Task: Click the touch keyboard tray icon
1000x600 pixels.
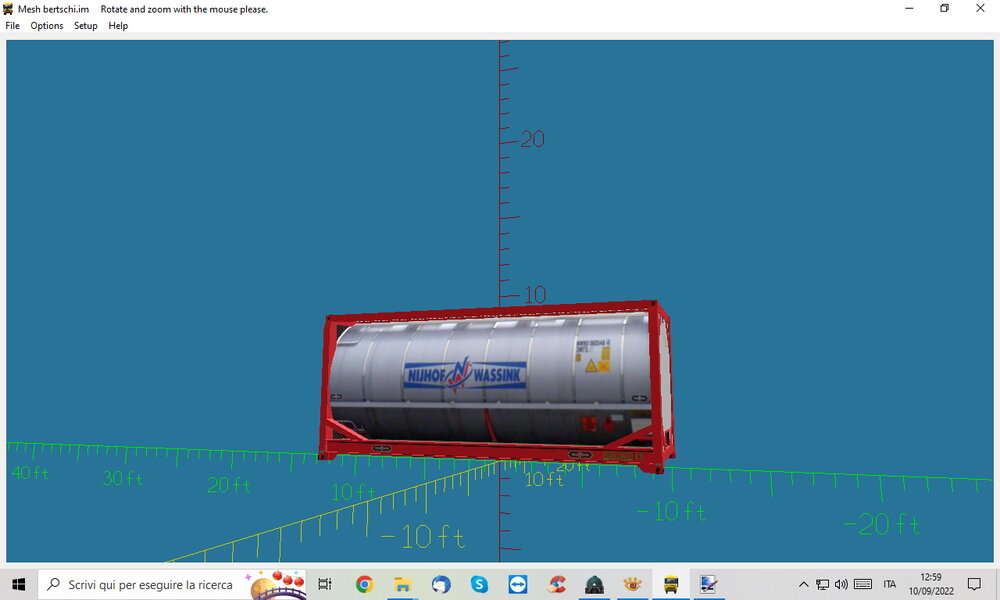Action: pyautogui.click(x=863, y=584)
